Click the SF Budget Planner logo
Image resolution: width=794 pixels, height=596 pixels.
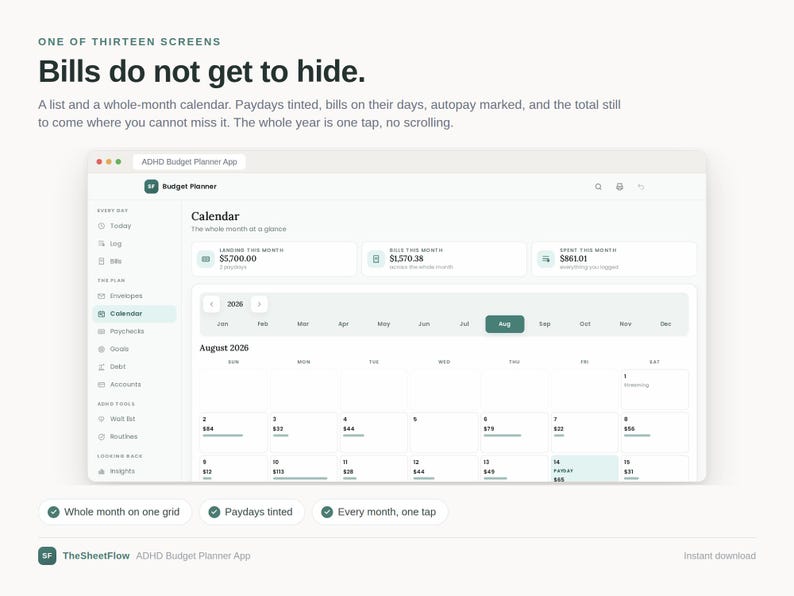click(x=181, y=186)
